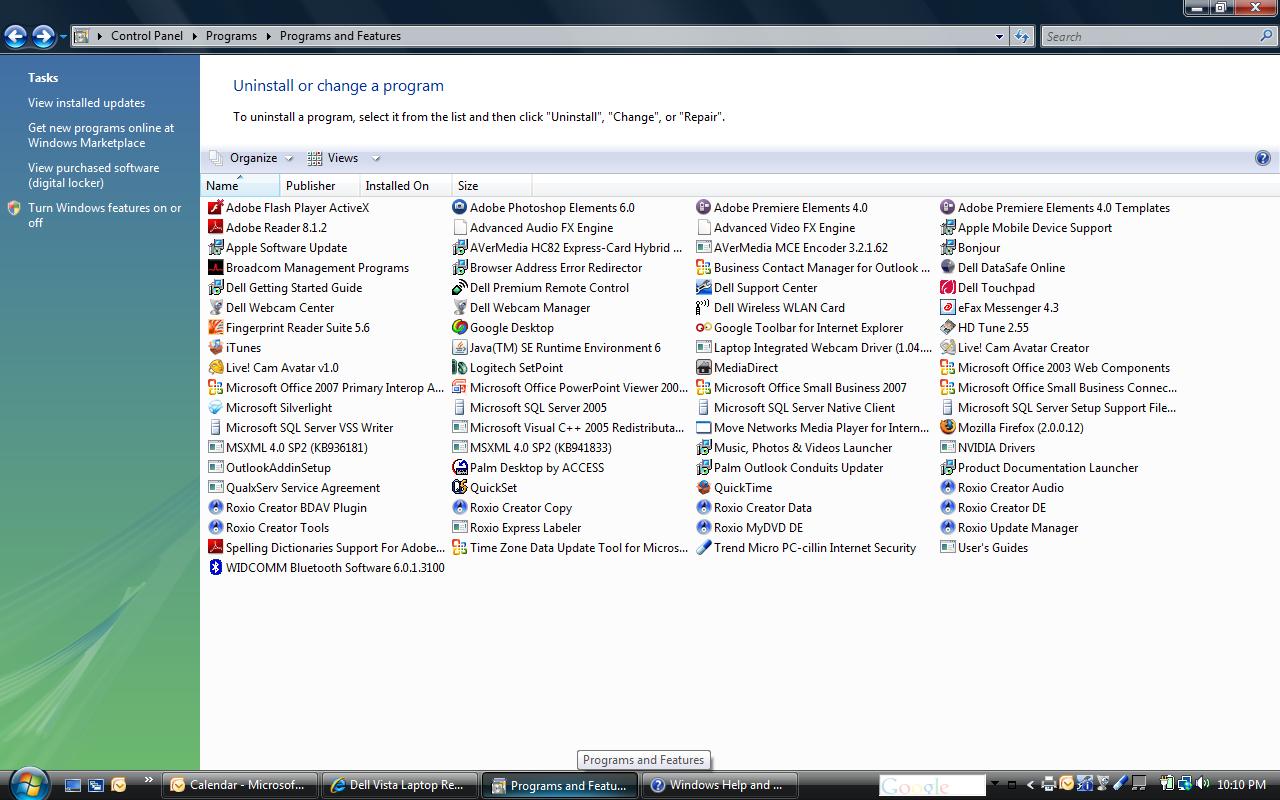
Task: Click the help question mark icon
Action: [x=1262, y=158]
